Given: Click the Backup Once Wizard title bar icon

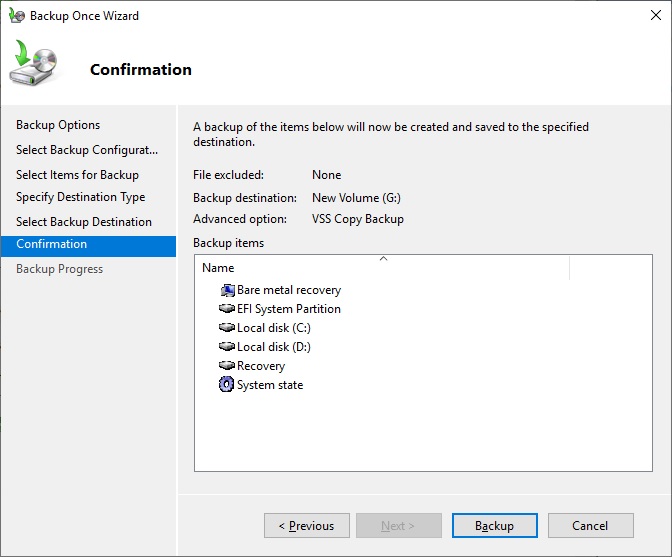Looking at the screenshot, I should coord(16,16).
